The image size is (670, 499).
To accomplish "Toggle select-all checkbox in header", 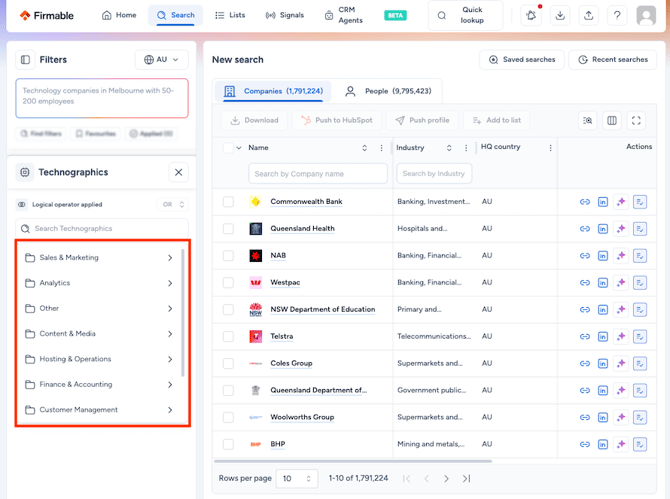I will [228, 148].
